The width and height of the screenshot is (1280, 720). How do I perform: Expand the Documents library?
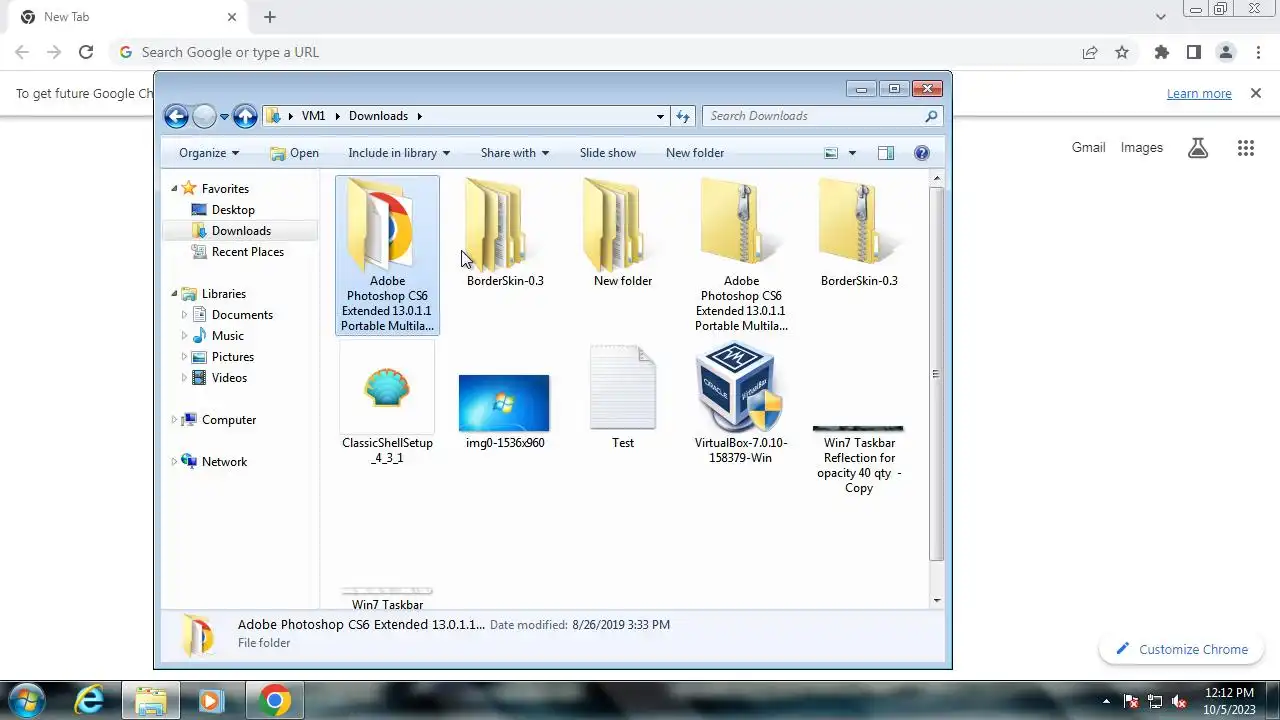(x=184, y=315)
